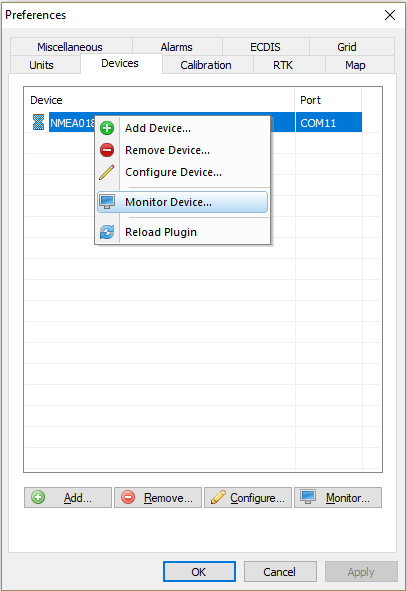Click the Reload Plugin refresh icon

pyautogui.click(x=107, y=232)
